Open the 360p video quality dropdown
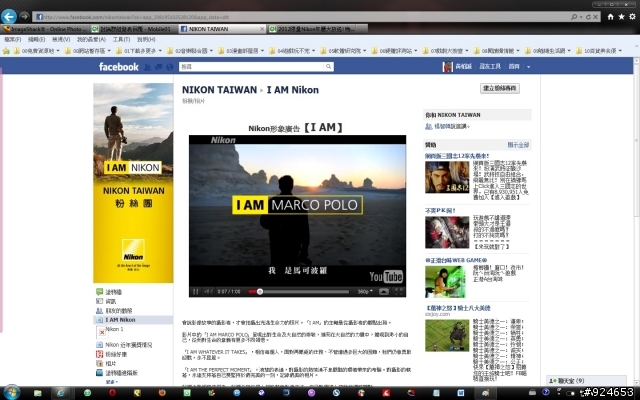 tap(365, 291)
